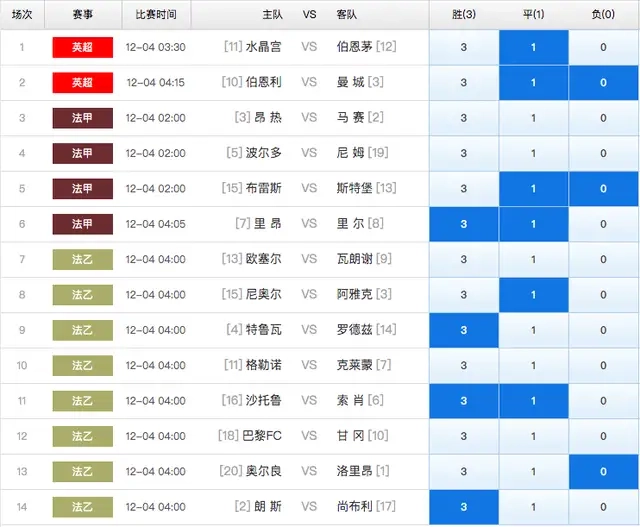The height and width of the screenshot is (527, 640).
Task: Select draw (1) for 特鲁瓦 vs 罗德兹
Action: tap(533, 330)
